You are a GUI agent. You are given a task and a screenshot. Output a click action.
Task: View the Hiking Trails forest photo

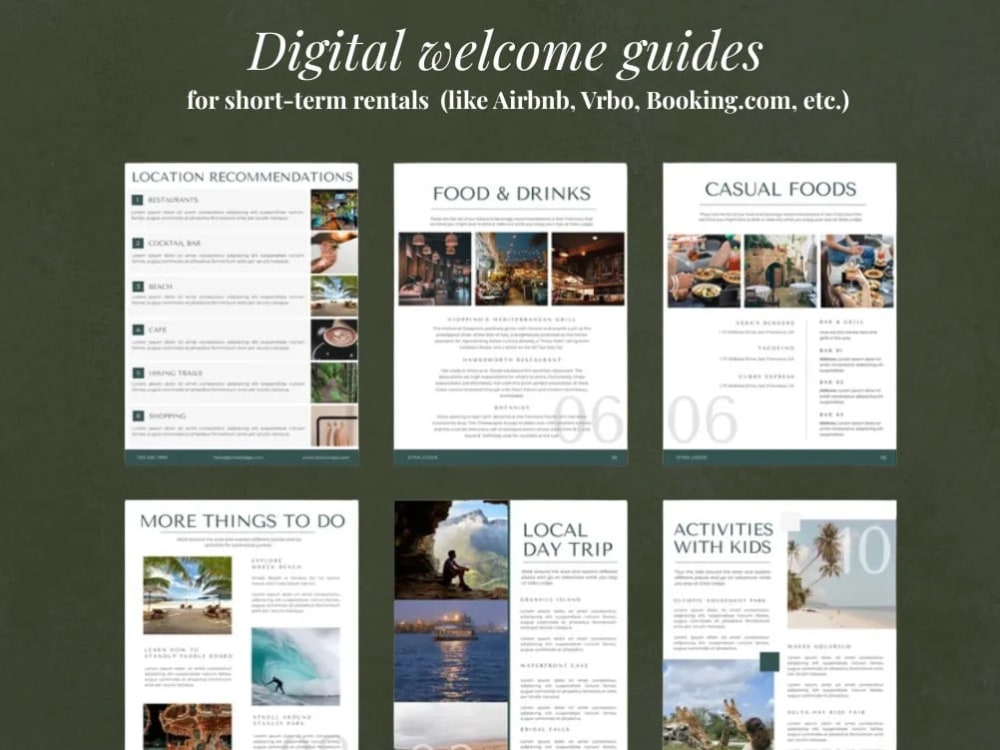click(334, 383)
